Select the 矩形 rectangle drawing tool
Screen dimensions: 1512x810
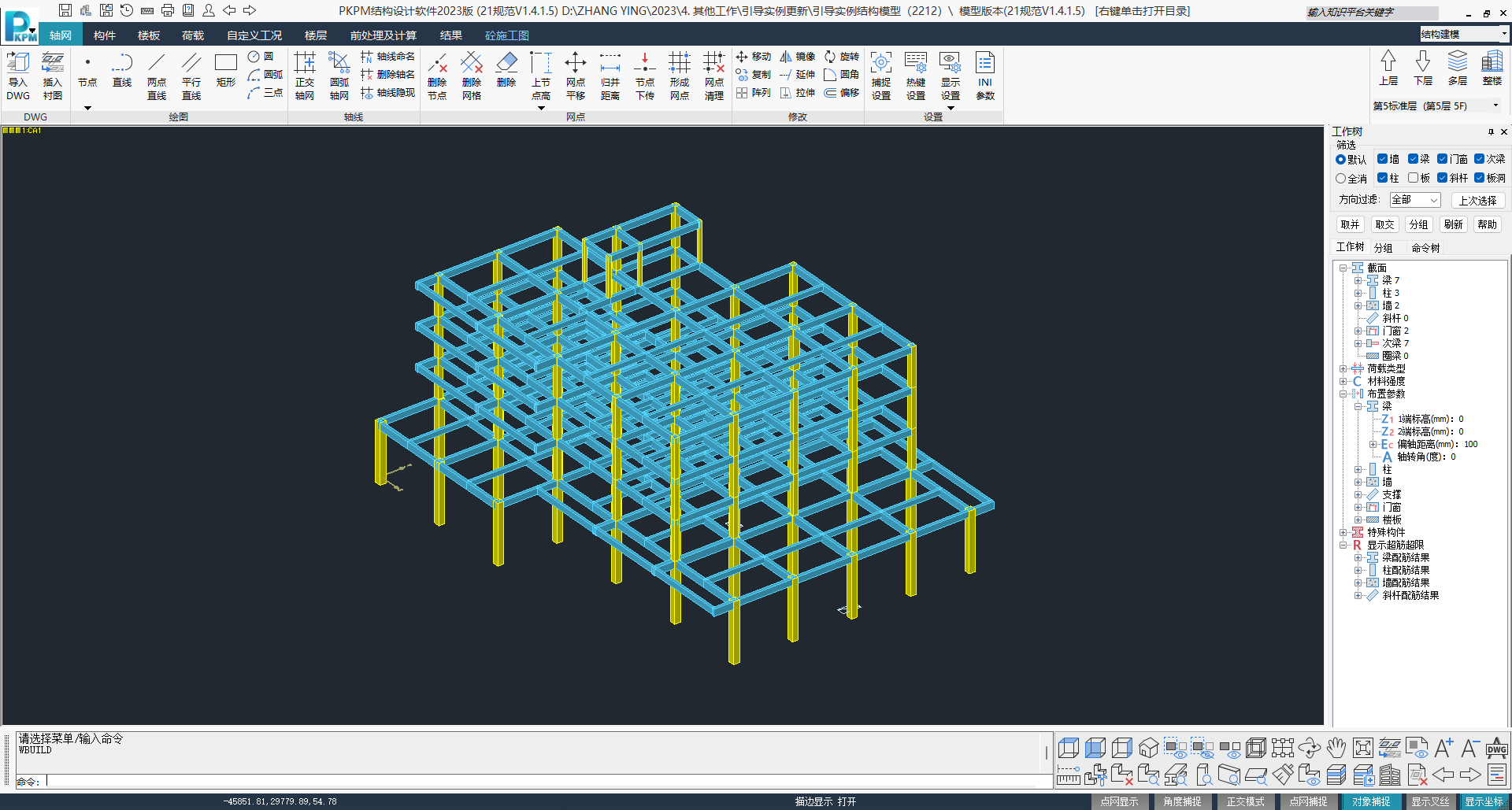click(x=226, y=69)
